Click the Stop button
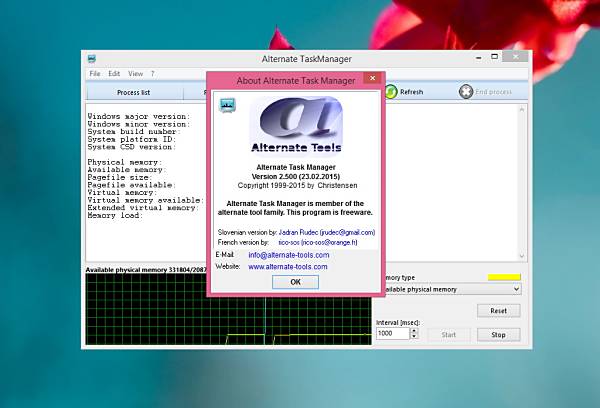This screenshot has width=600, height=408. [499, 335]
